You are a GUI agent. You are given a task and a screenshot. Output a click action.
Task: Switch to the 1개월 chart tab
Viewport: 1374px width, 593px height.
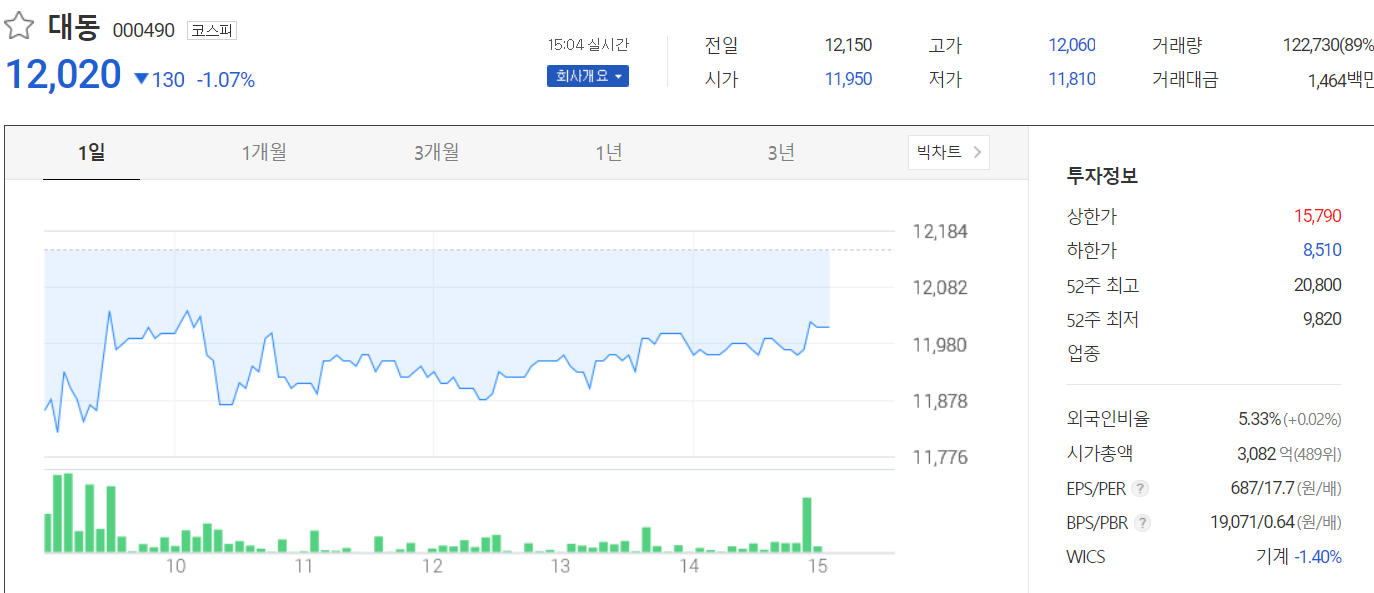click(264, 152)
